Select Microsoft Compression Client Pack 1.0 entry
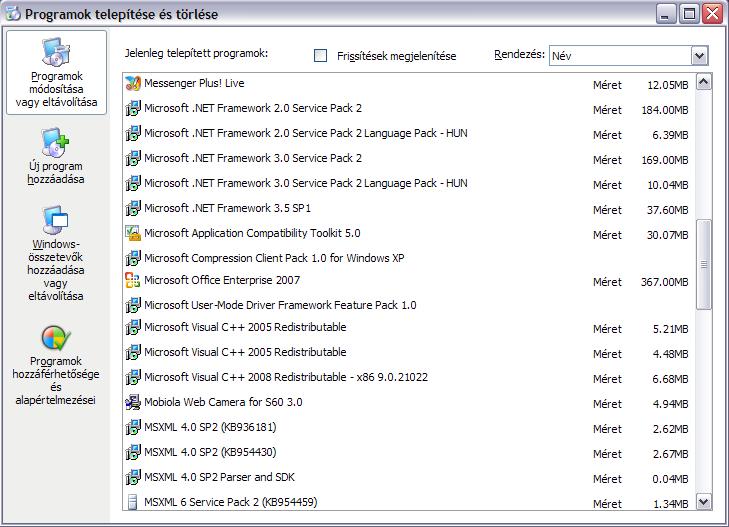 tap(409, 258)
